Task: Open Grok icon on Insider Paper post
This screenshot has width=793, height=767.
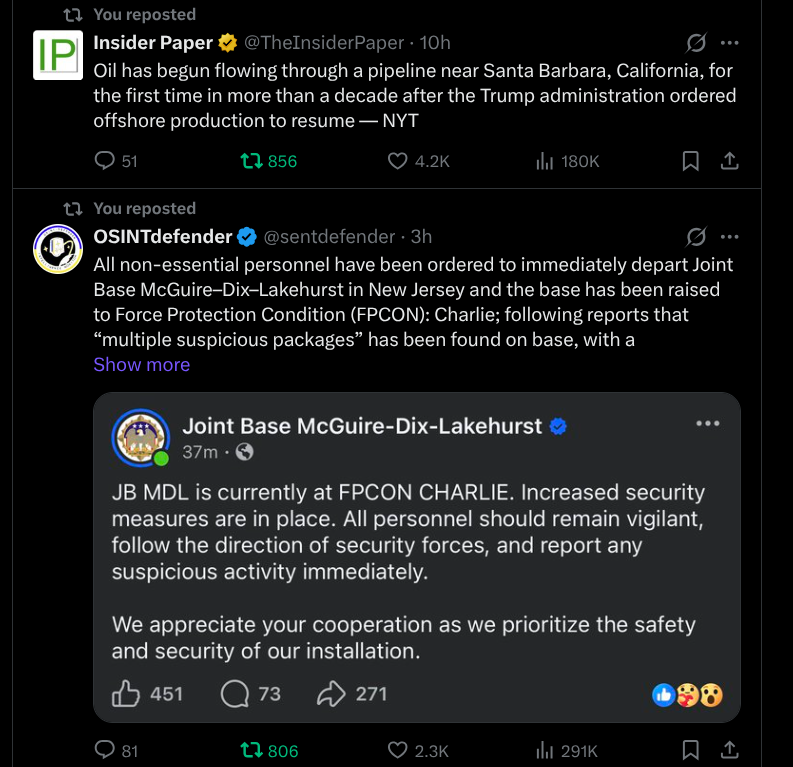Action: pyautogui.click(x=696, y=43)
